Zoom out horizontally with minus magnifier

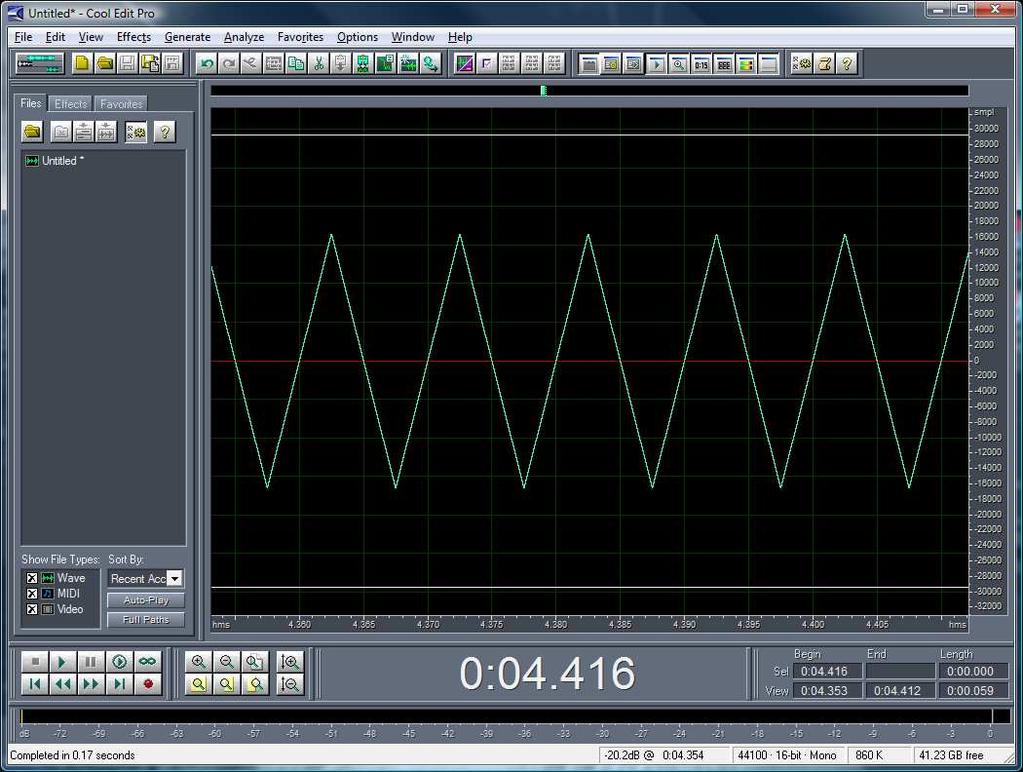(x=226, y=662)
